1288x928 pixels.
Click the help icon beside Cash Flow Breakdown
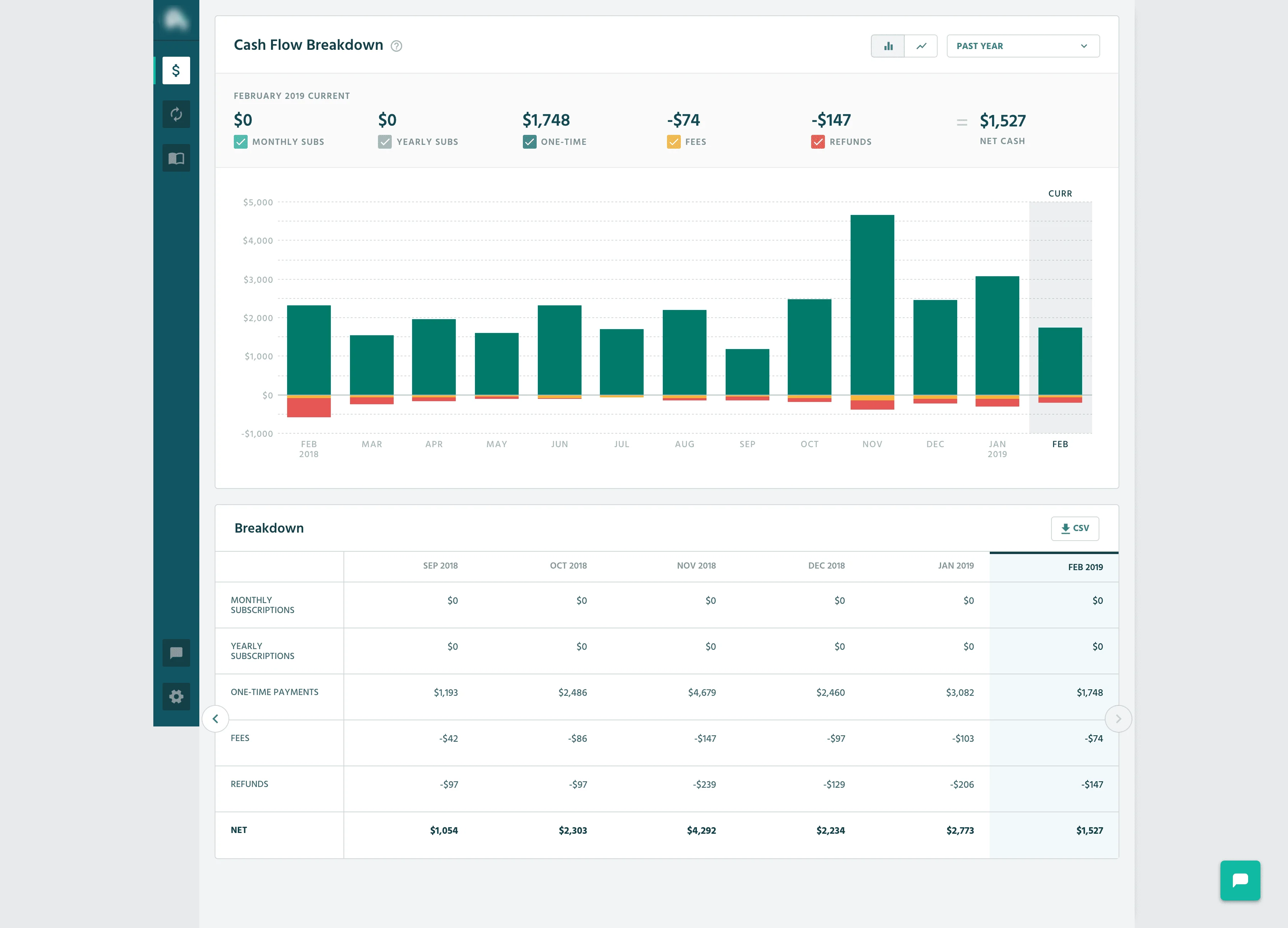tap(396, 46)
